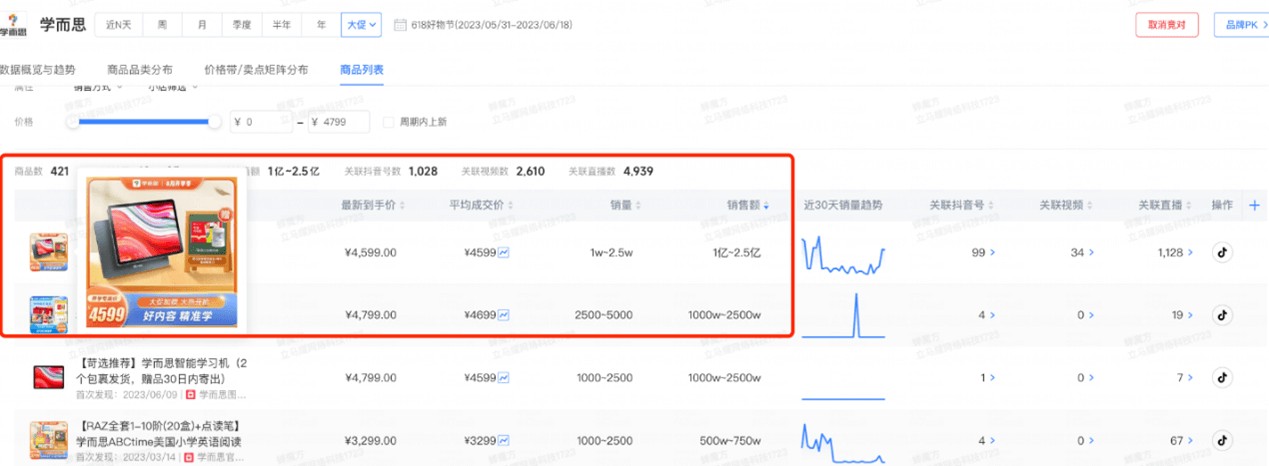
Task: Click the plus icon to add table columns
Action: pos(1255,205)
